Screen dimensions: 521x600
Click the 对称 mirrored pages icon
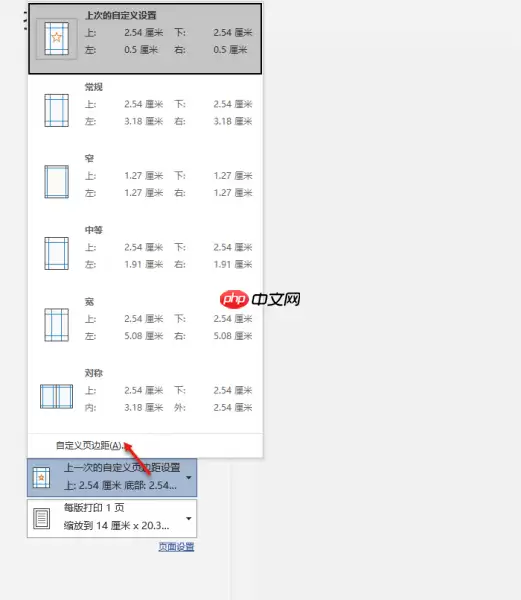click(57, 396)
